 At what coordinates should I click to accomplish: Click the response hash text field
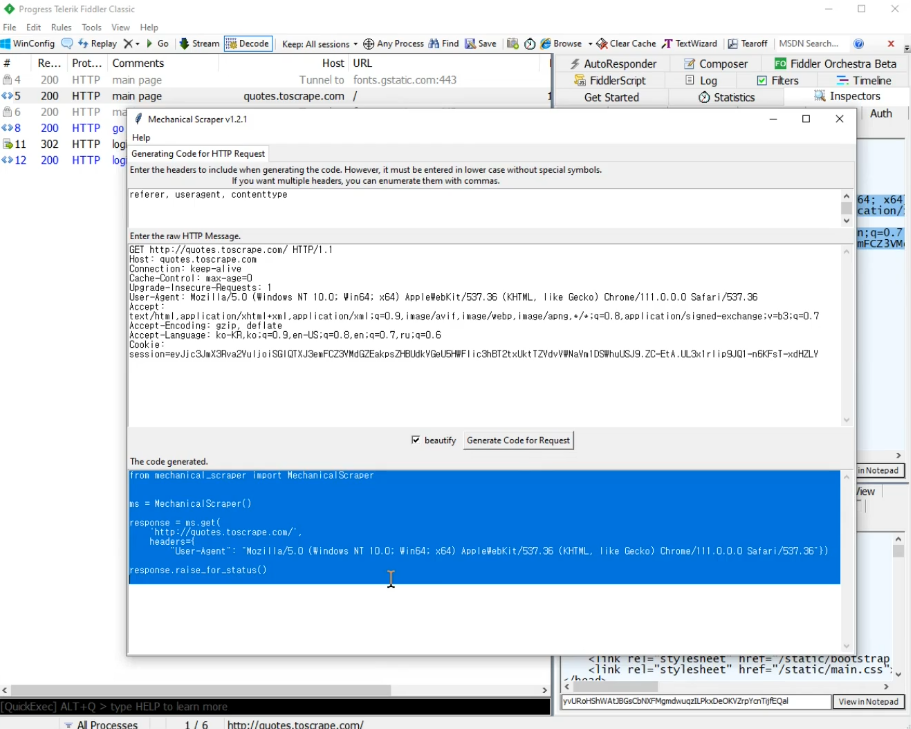(x=696, y=702)
